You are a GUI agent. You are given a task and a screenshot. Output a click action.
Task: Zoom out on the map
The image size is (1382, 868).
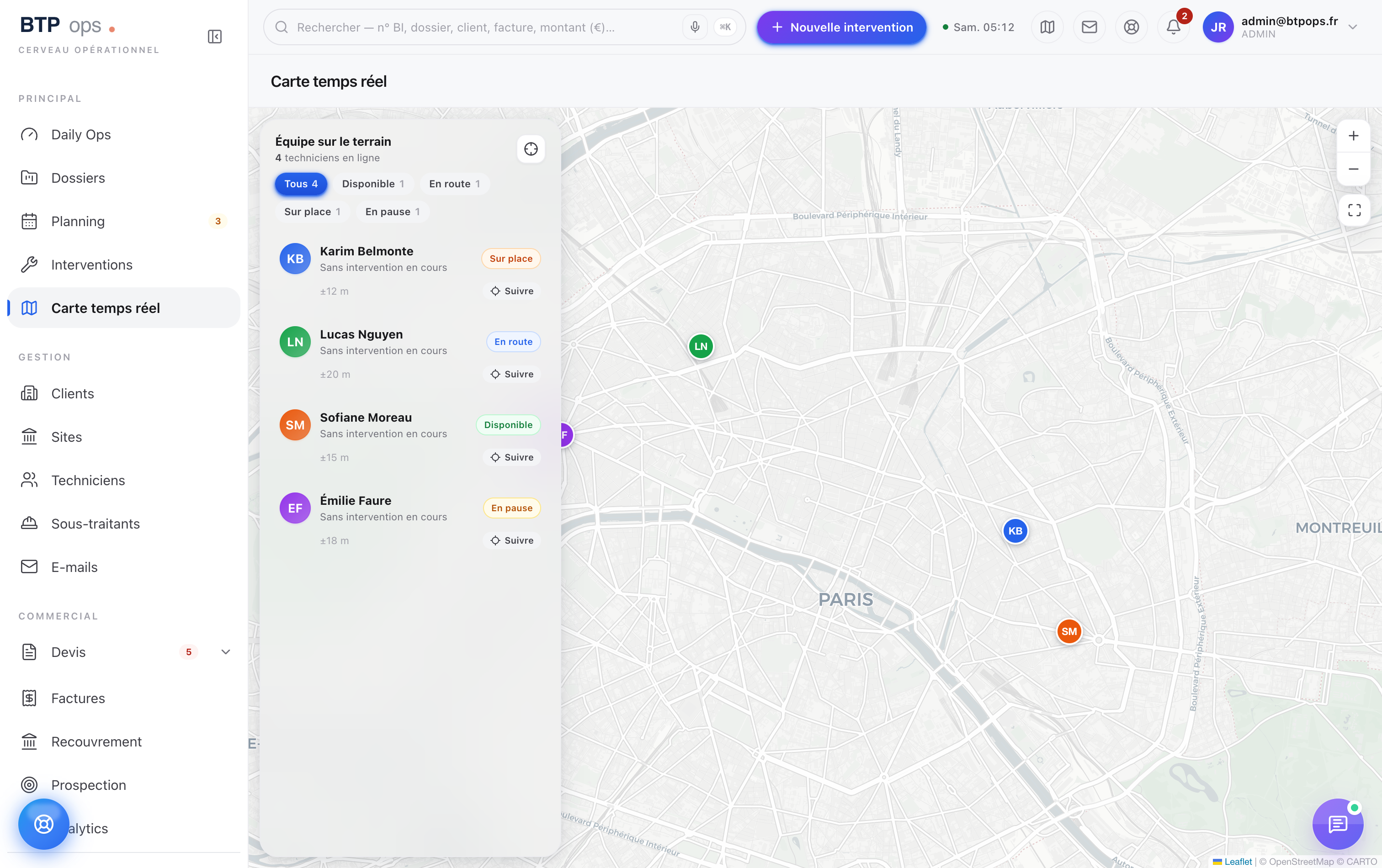tap(1353, 169)
